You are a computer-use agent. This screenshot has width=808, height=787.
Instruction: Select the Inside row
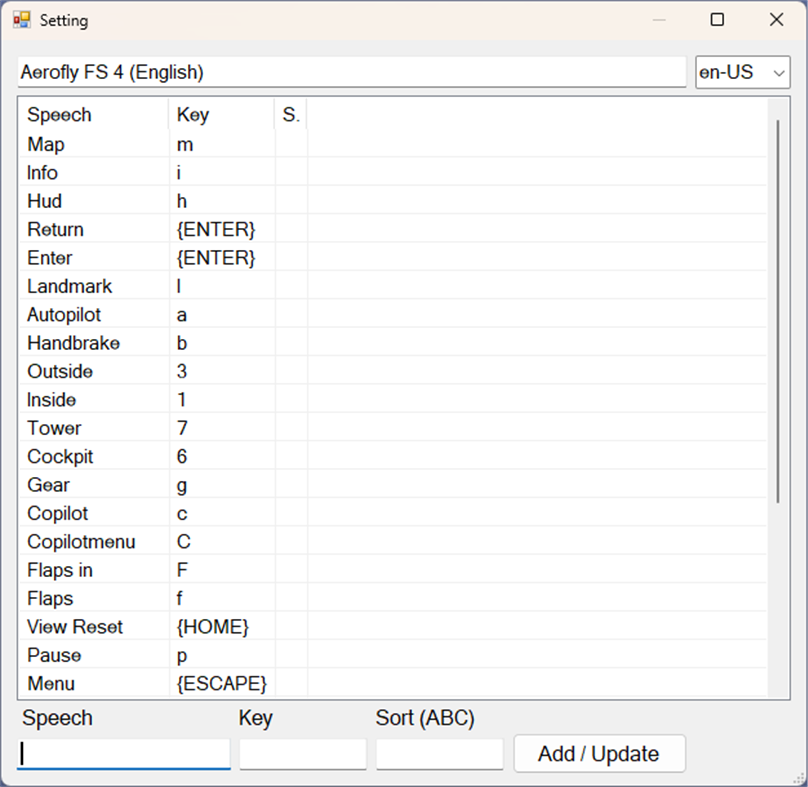(393, 399)
